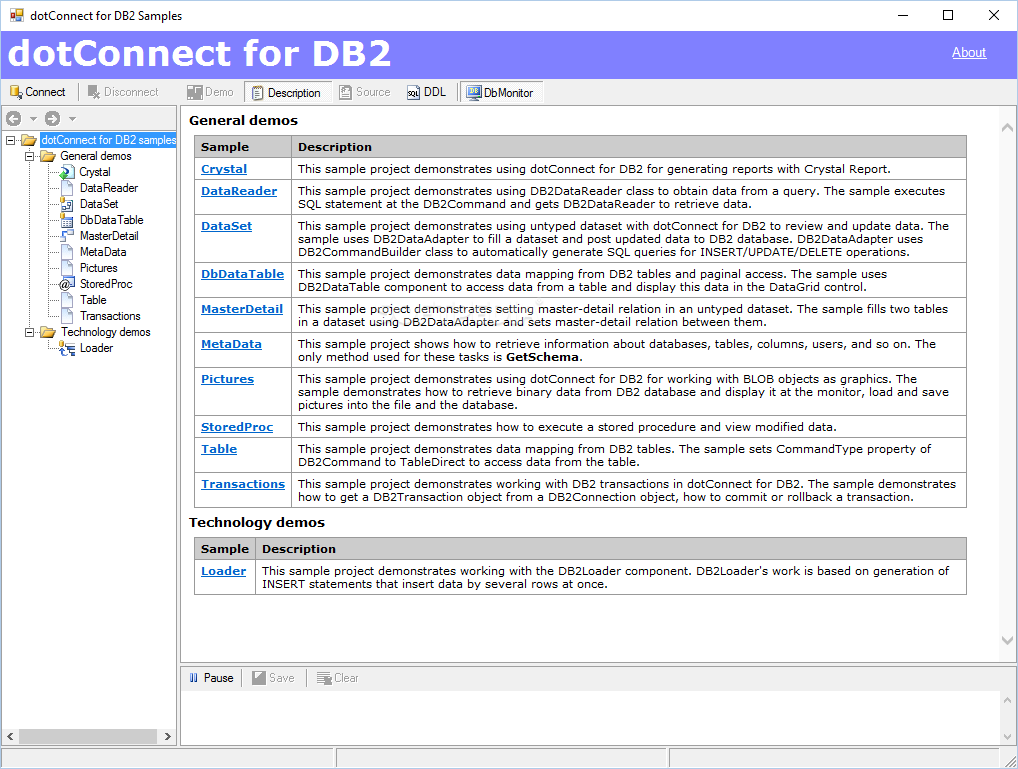Open the forward history dropdown arrow

tap(72, 119)
